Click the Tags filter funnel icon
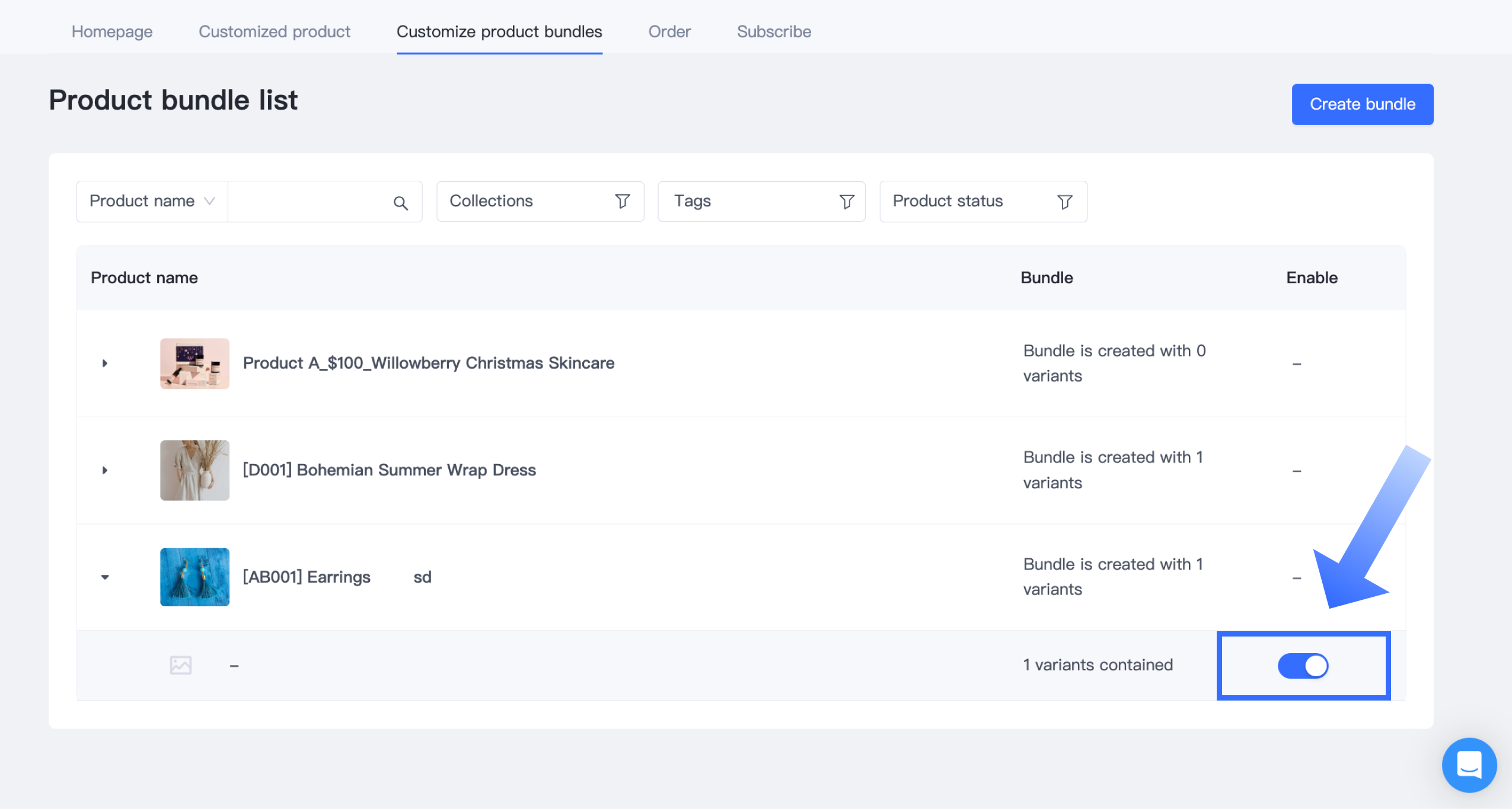This screenshot has height=809, width=1512. 847,202
